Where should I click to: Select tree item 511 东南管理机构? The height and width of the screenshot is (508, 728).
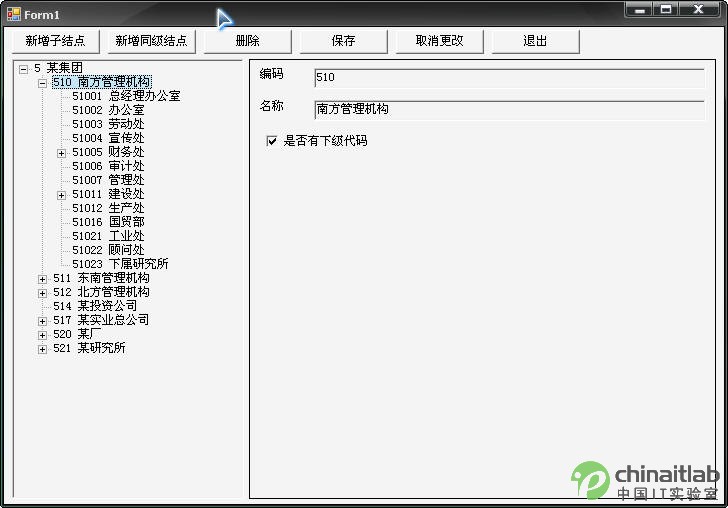(x=101, y=278)
